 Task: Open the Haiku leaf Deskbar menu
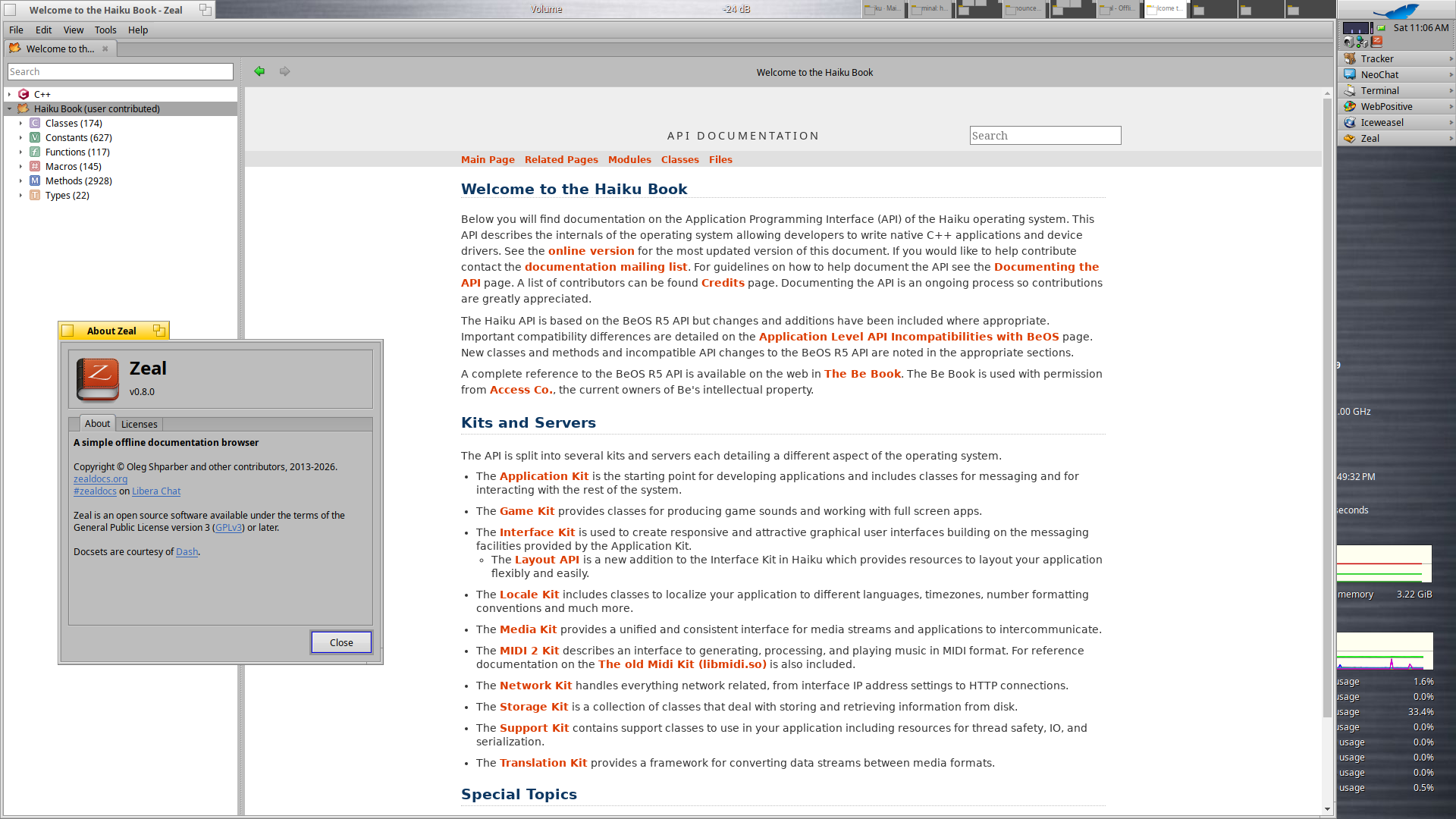[1396, 10]
